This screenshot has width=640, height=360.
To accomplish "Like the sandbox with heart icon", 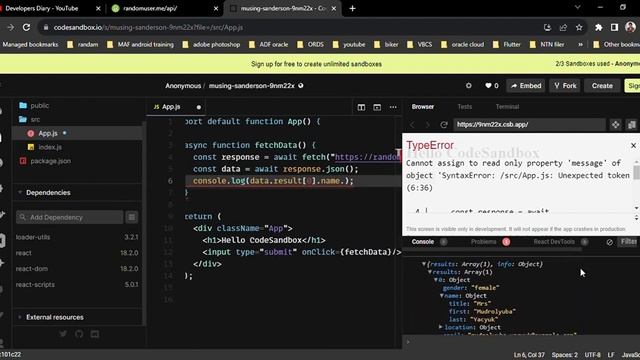I will point(488,86).
